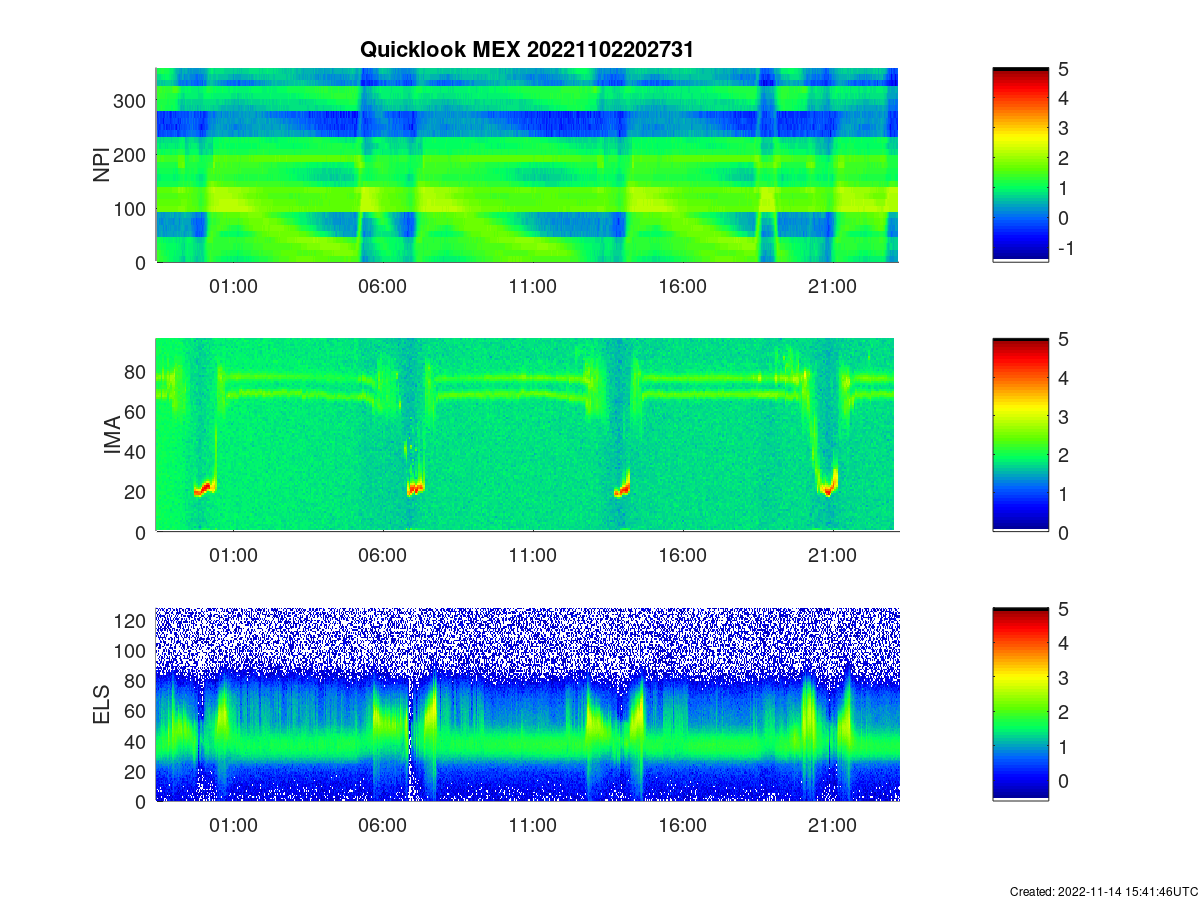Click the 4 label on IMA colorbar

[1064, 378]
